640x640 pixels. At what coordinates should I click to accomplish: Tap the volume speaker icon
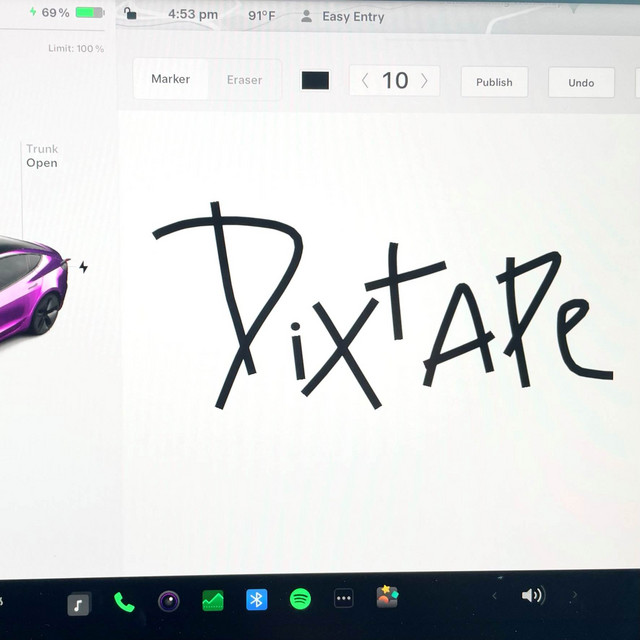pos(532,596)
